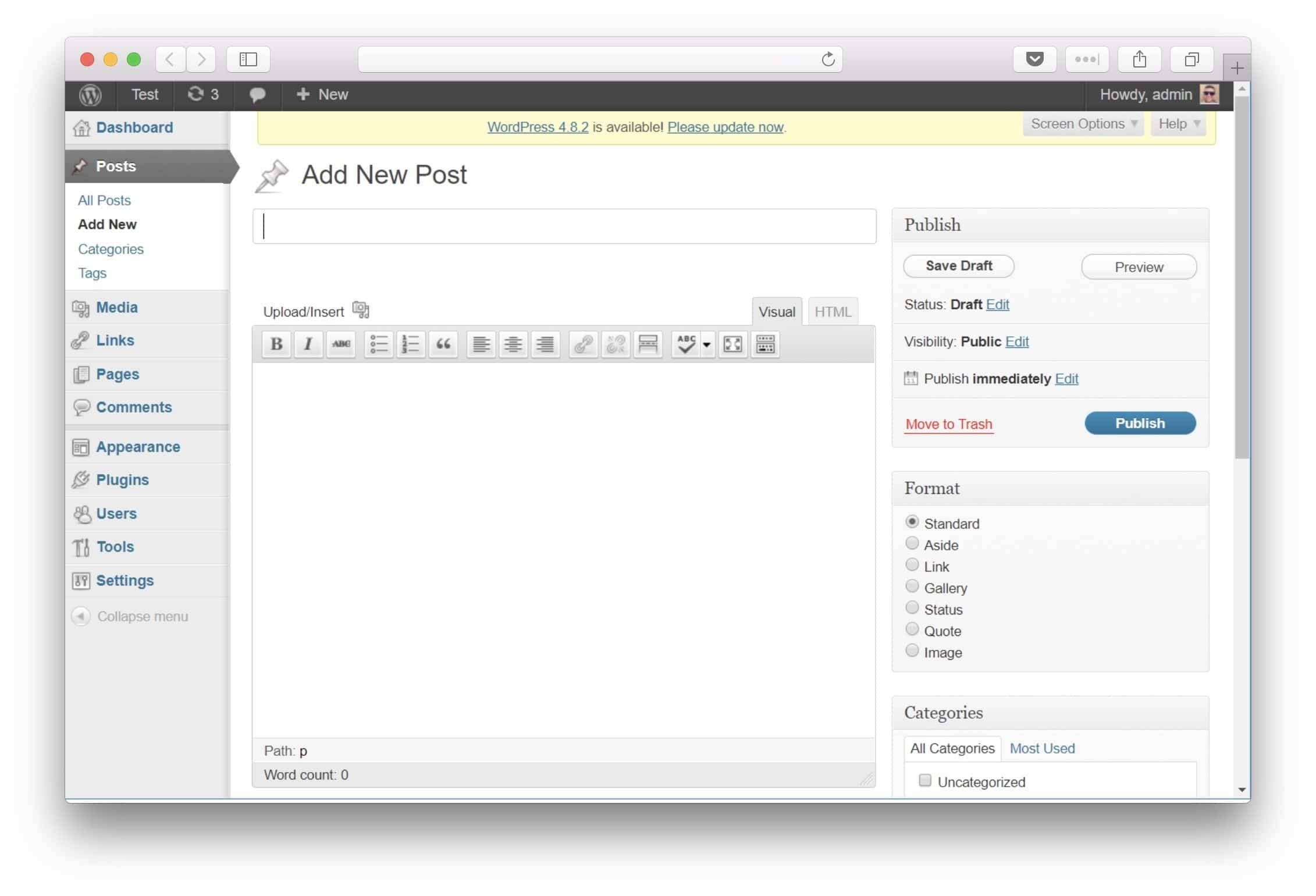Show the kitchen sink toolbar
1316x896 pixels.
coord(765,344)
